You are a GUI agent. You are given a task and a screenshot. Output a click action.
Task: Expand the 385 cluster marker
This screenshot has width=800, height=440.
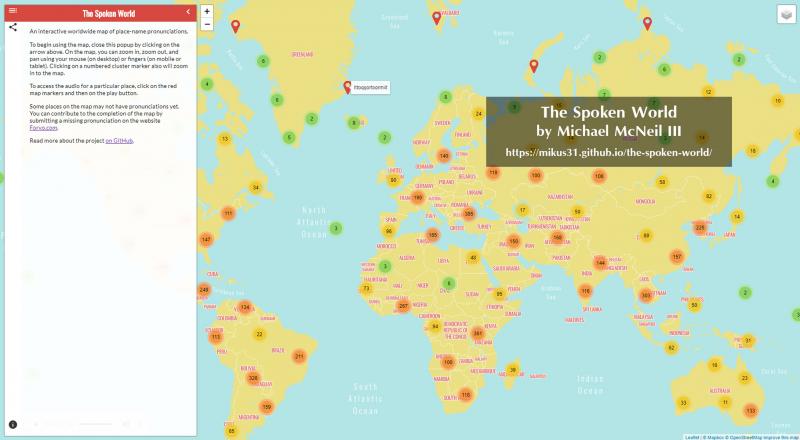pos(470,214)
